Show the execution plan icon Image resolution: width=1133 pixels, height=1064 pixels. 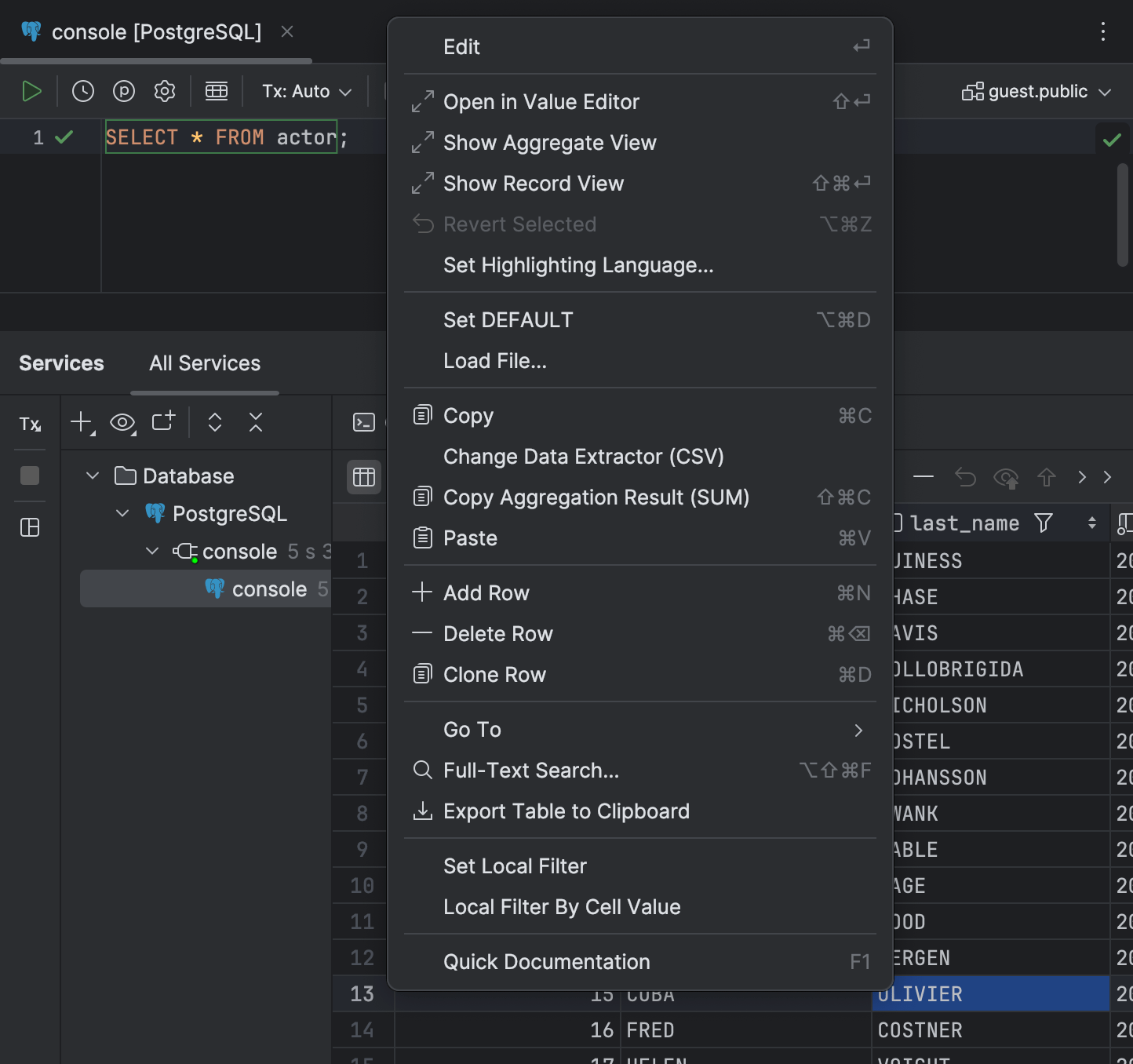[124, 91]
